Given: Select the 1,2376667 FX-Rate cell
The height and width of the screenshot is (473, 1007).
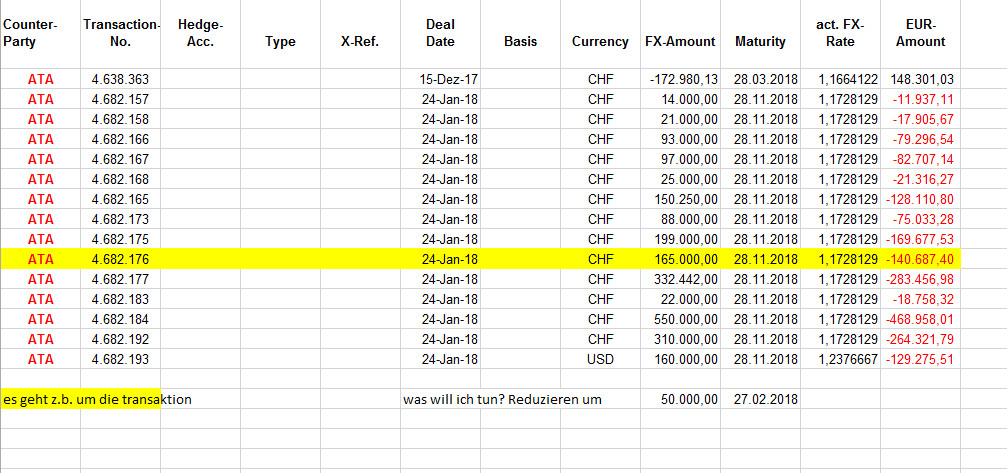Looking at the screenshot, I should click(x=840, y=359).
